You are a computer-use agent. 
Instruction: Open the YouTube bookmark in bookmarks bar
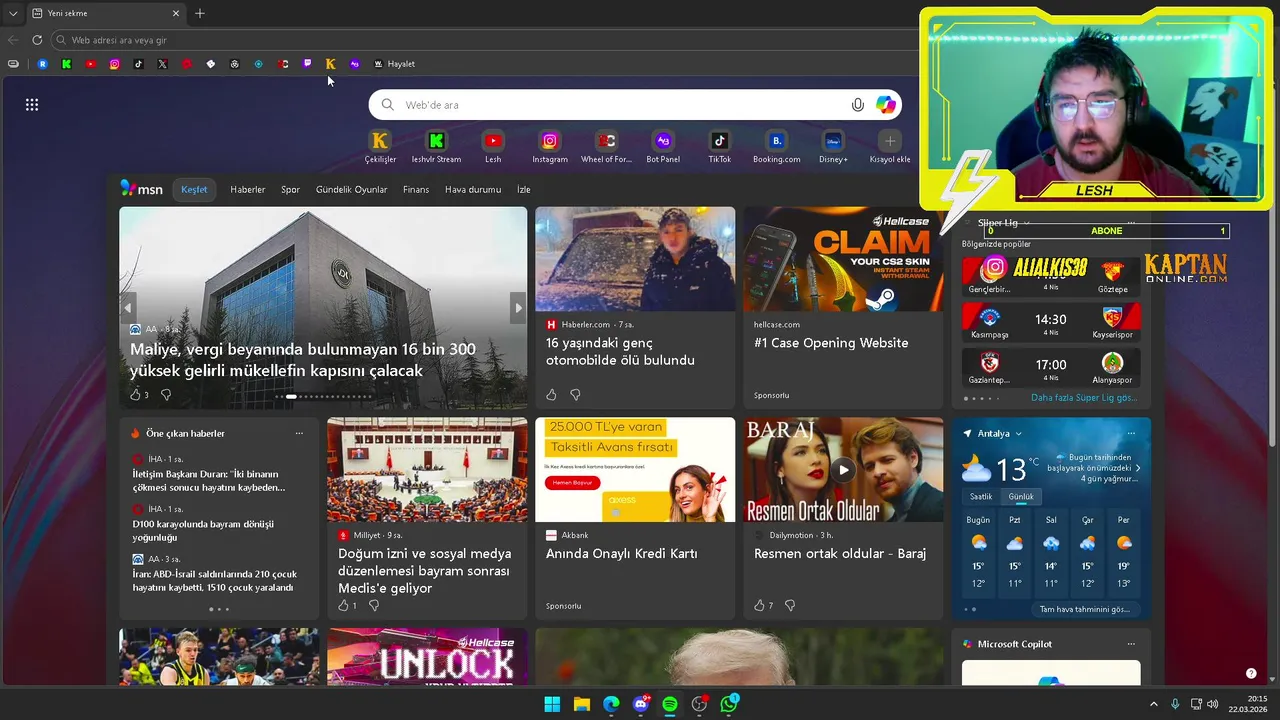click(x=90, y=64)
